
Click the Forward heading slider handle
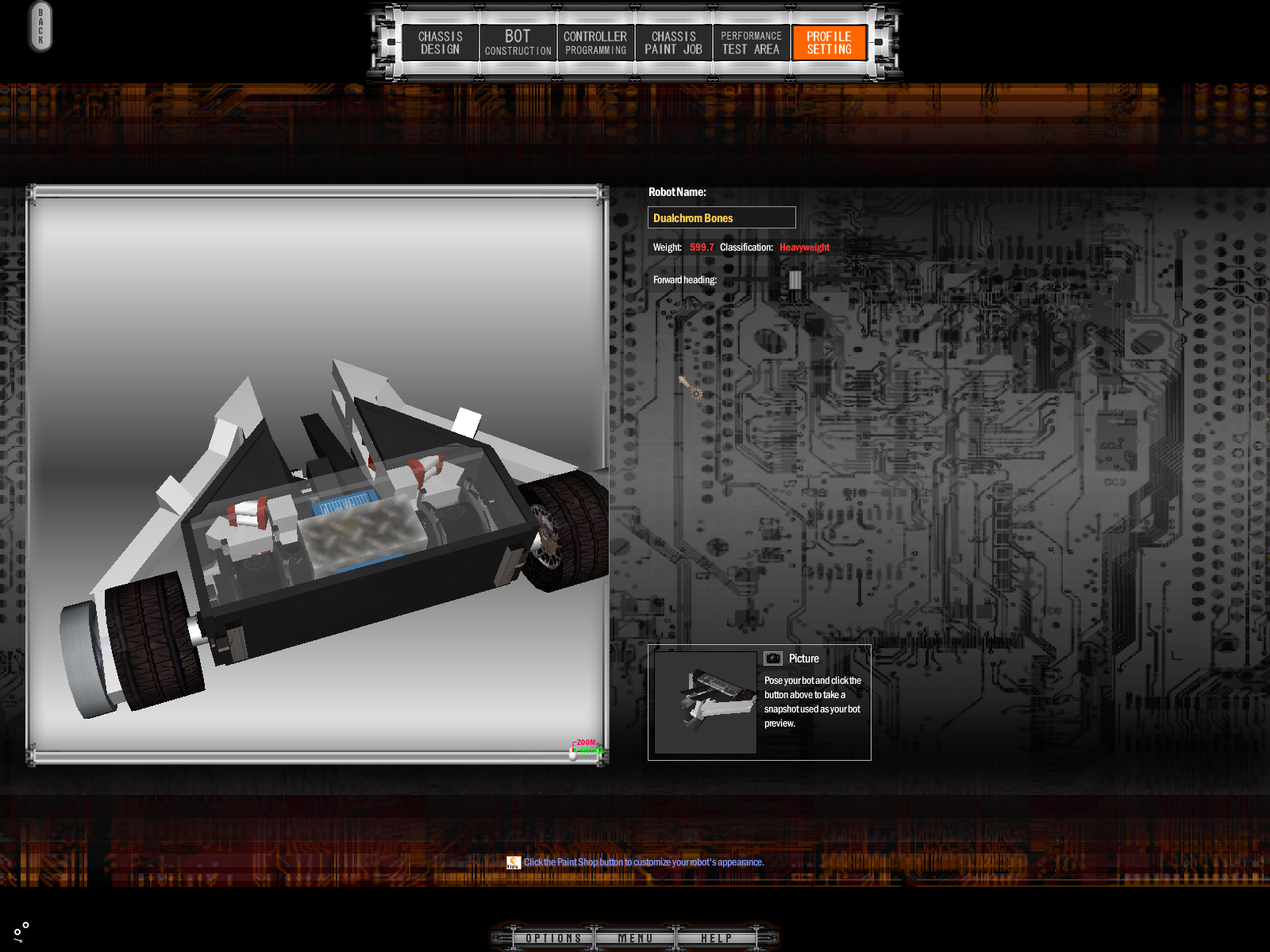tap(795, 280)
